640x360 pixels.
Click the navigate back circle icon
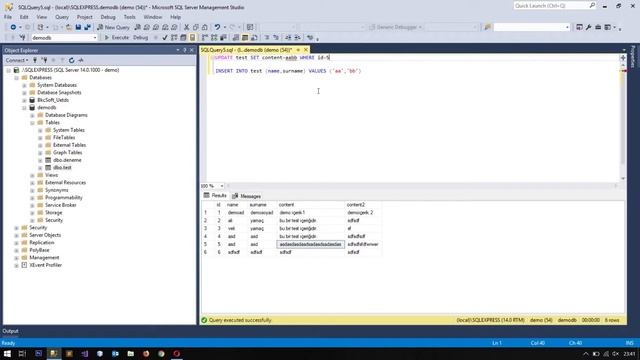click(x=13, y=27)
